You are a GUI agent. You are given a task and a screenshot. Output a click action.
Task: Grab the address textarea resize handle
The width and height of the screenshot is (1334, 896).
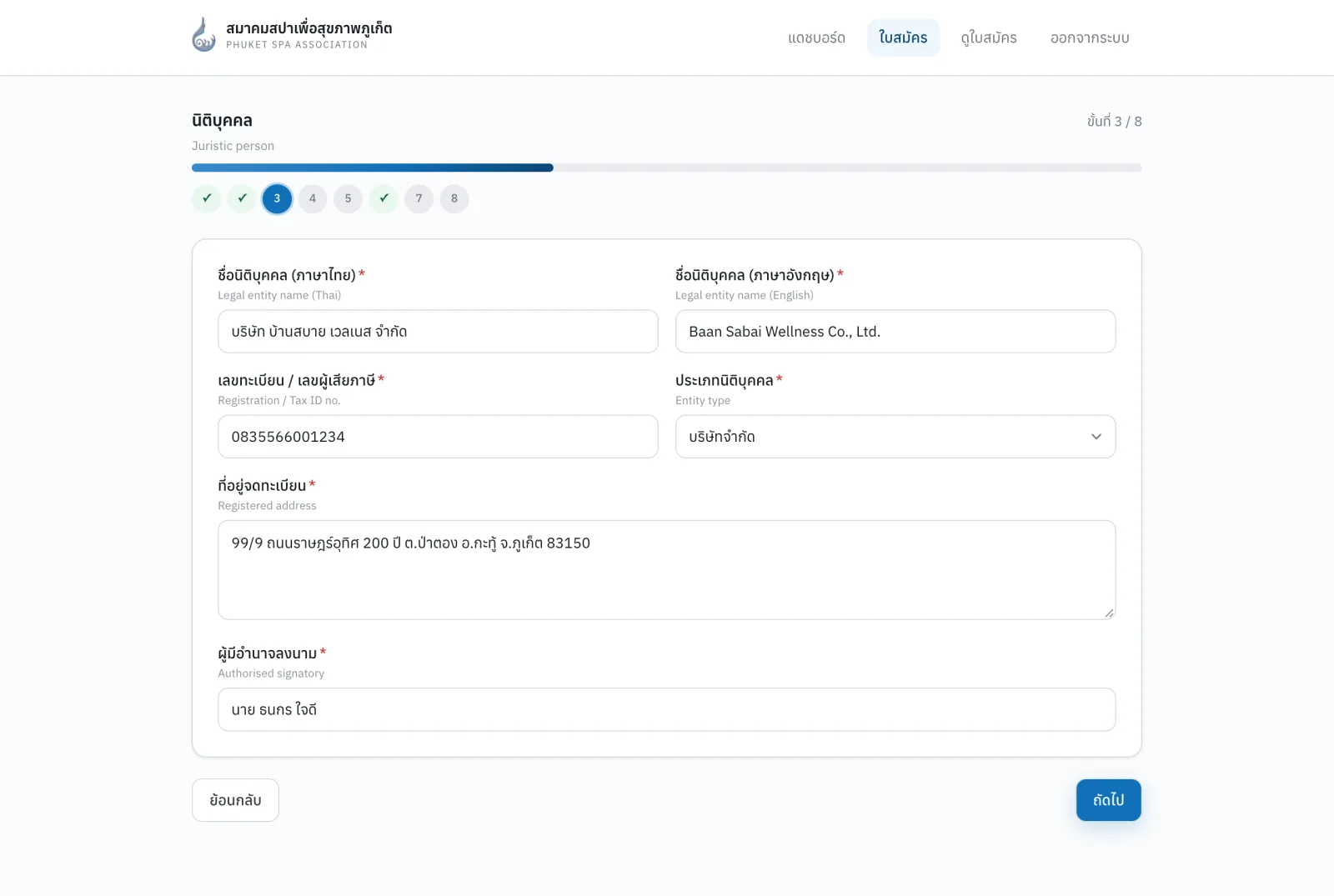click(1109, 613)
